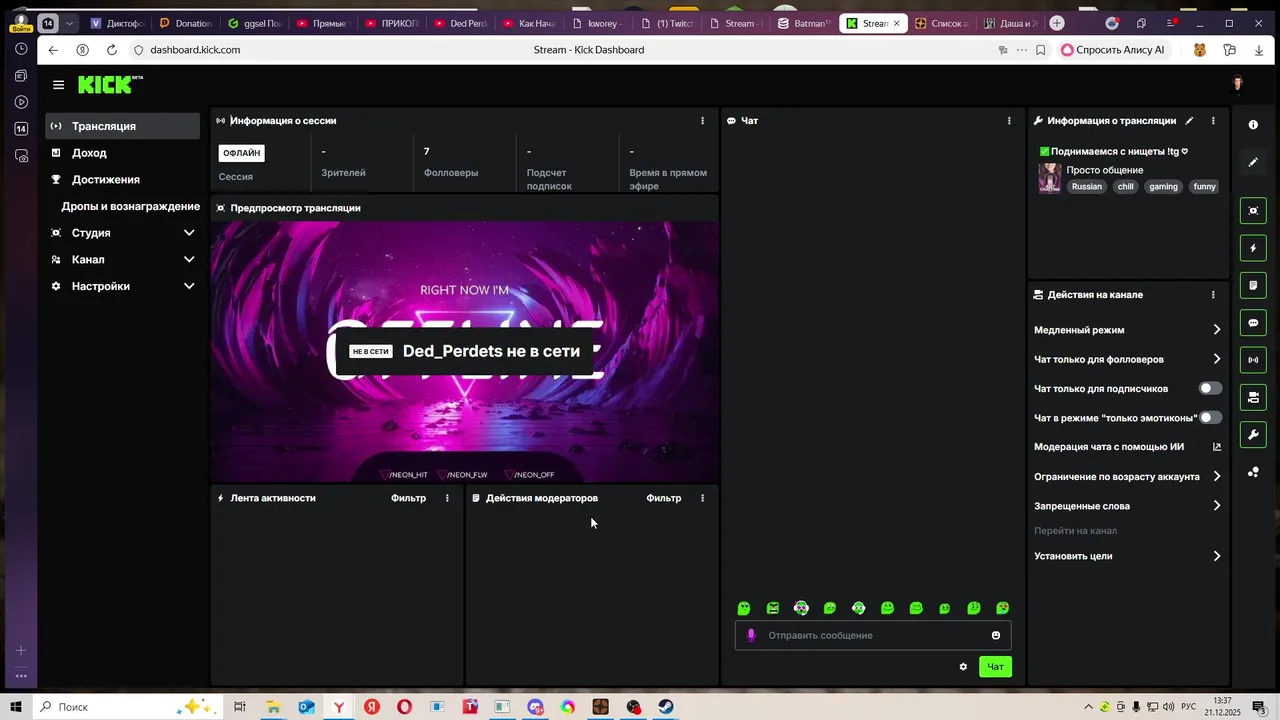Expand the Настройки sidebar section

coord(123,286)
